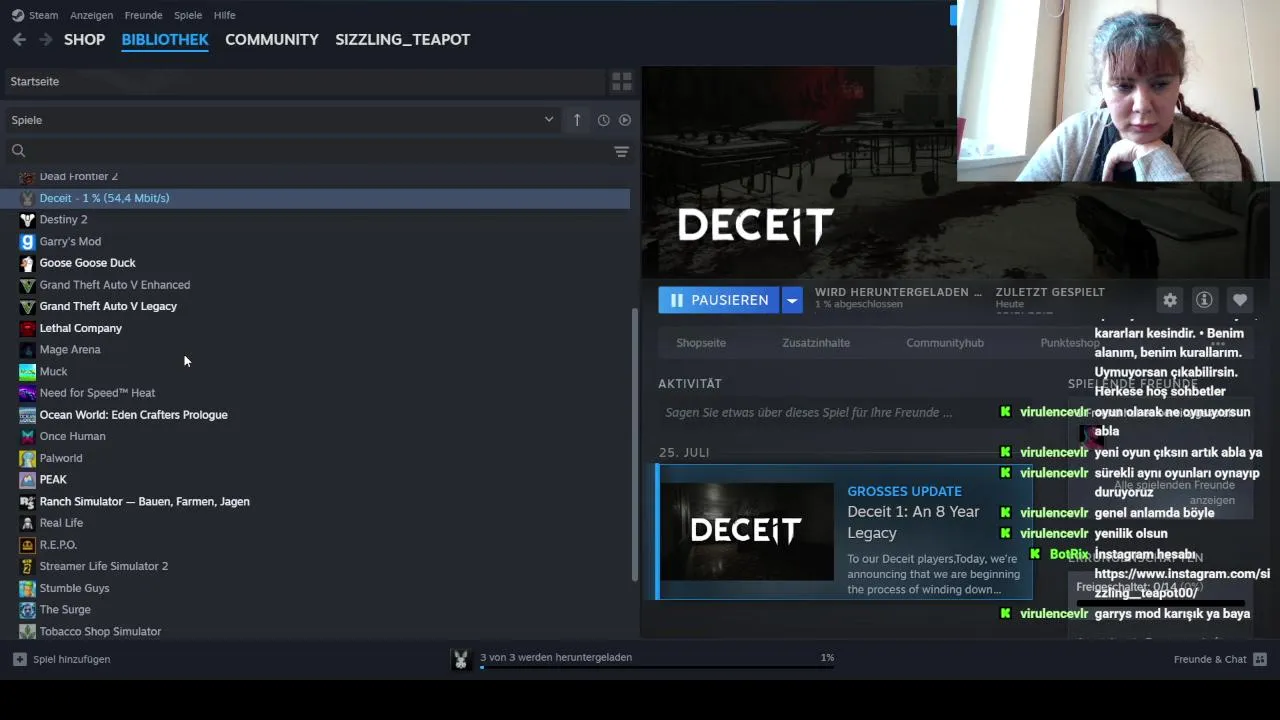Screen dimensions: 1280x720
Task: Go forward with the right arrow
Action: 45,39
